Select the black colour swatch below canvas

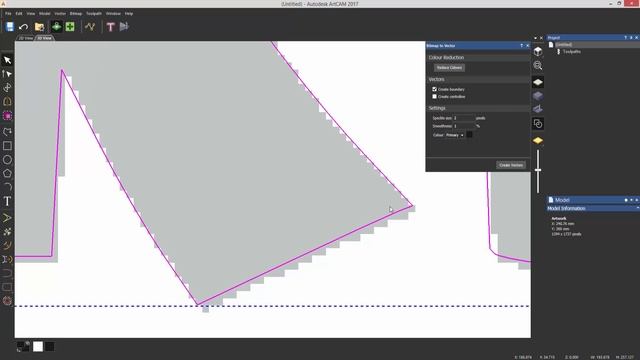[x=50, y=347]
